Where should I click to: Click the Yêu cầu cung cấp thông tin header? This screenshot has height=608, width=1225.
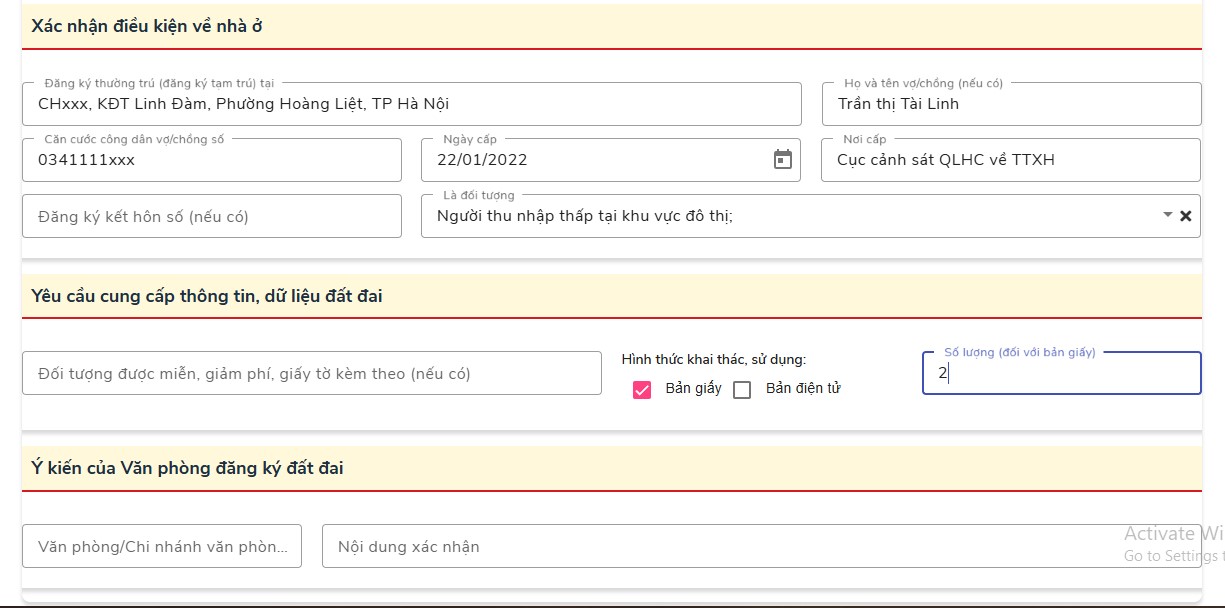point(207,296)
